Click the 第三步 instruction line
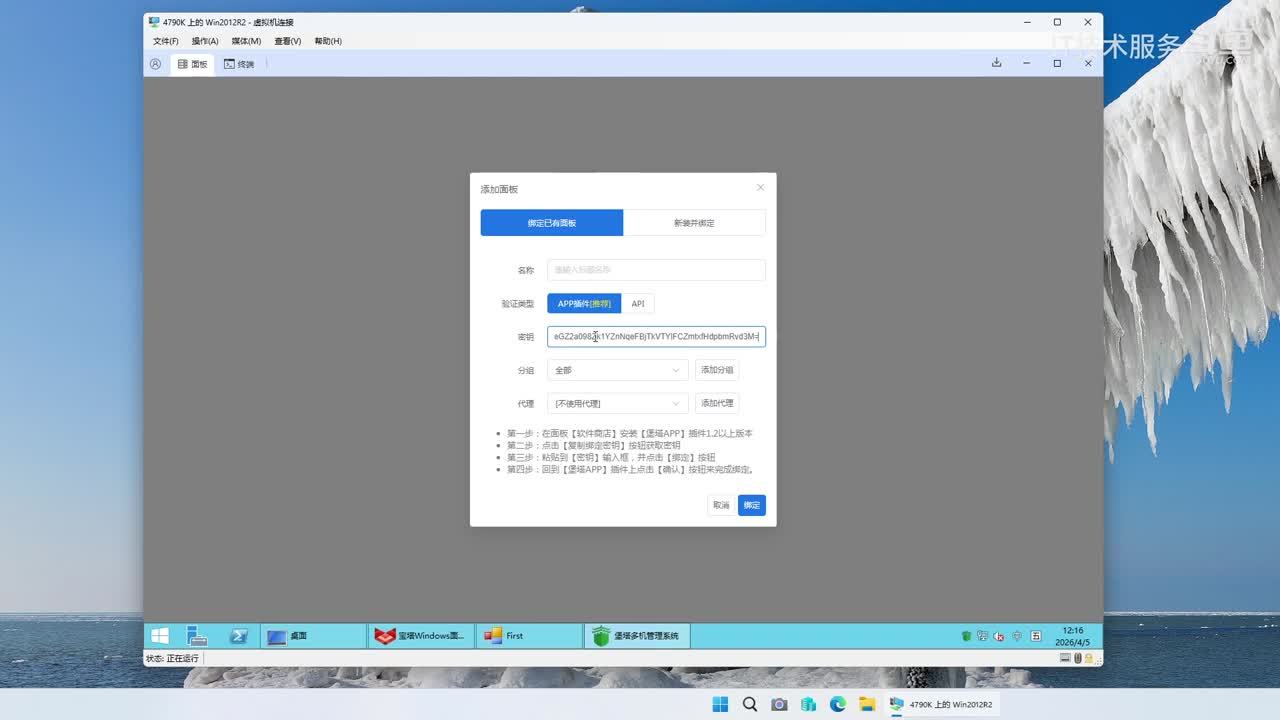The image size is (1280, 720). pyautogui.click(x=611, y=458)
